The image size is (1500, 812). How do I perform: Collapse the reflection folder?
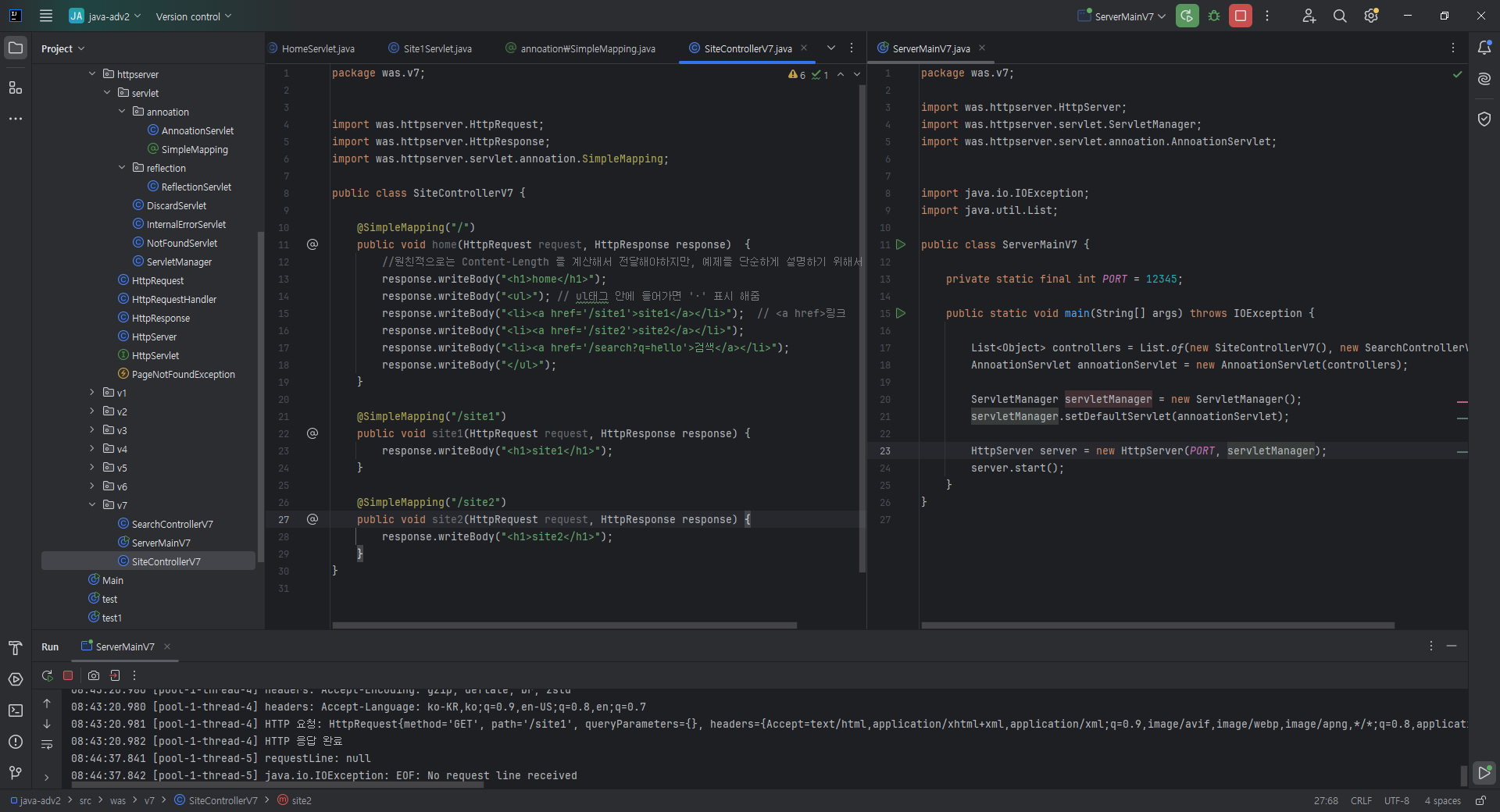pos(122,167)
